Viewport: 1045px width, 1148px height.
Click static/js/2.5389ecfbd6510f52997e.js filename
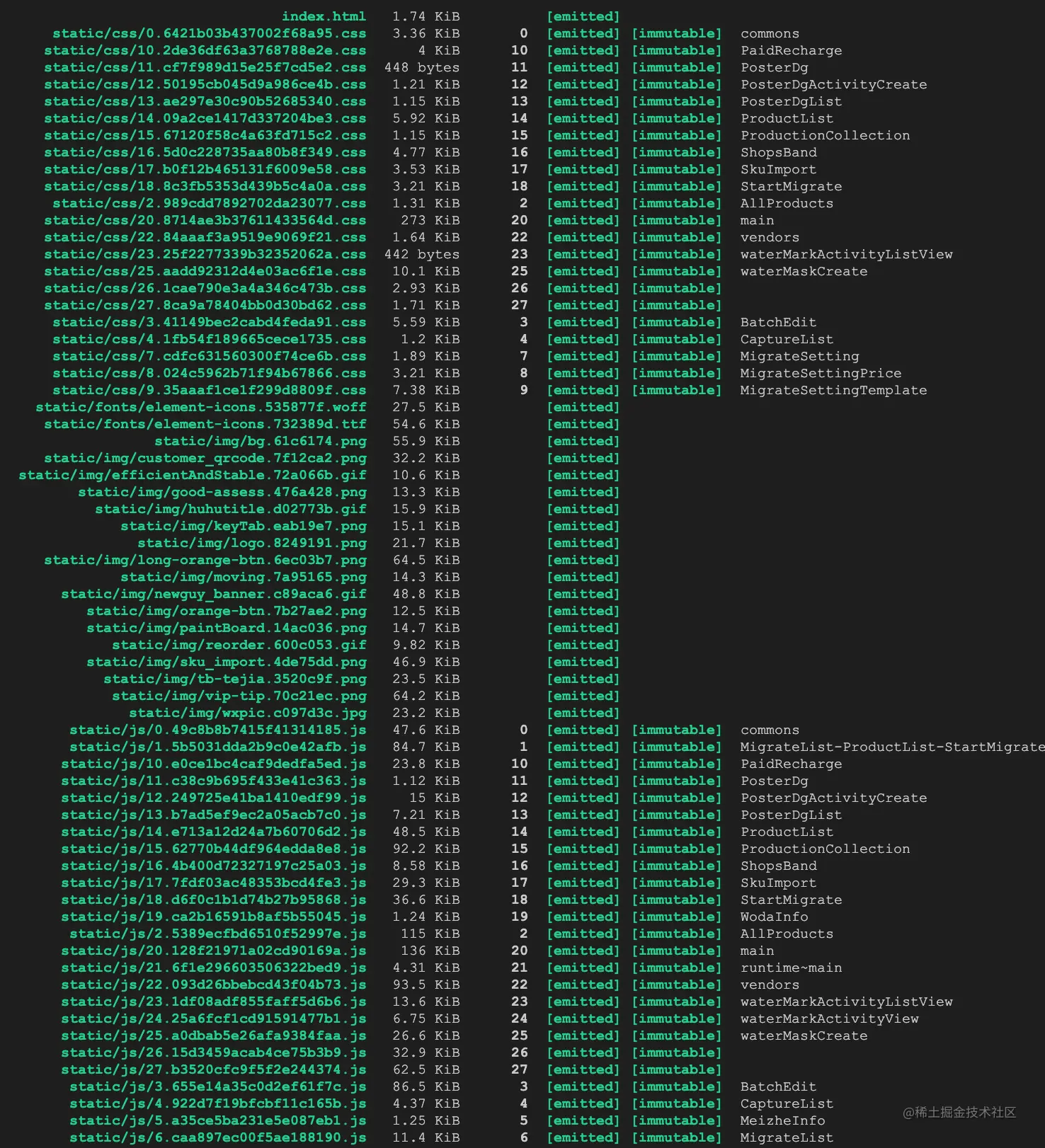click(x=218, y=934)
